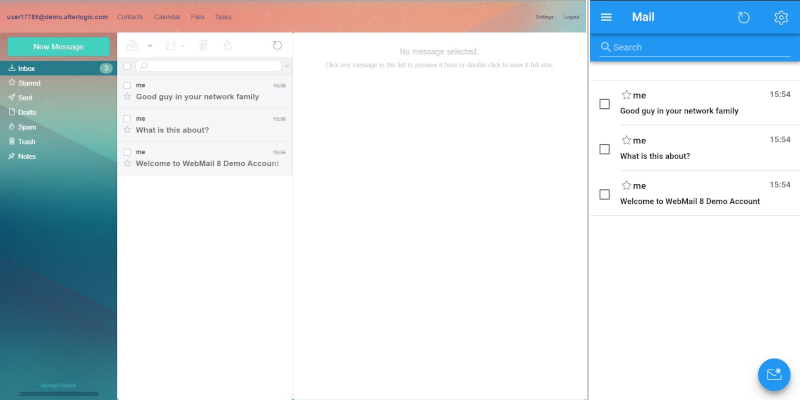This screenshot has height=400, width=800.
Task: Switch to the Files tab
Action: tap(198, 17)
